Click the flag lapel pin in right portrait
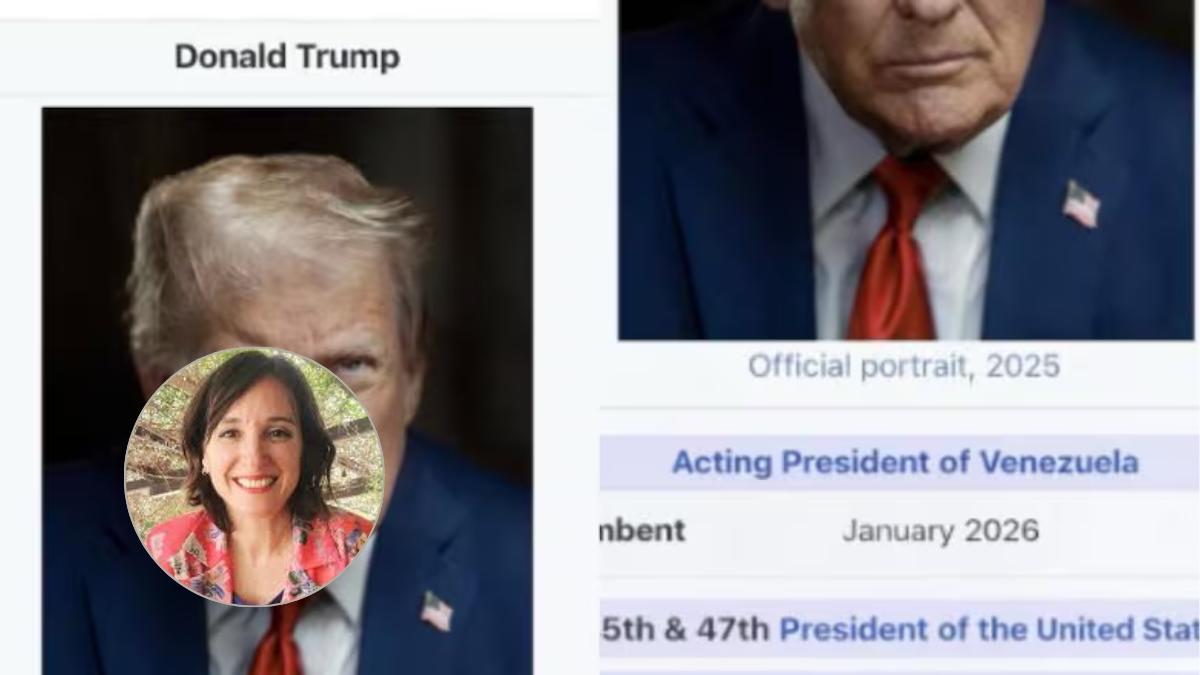 pyautogui.click(x=1081, y=204)
